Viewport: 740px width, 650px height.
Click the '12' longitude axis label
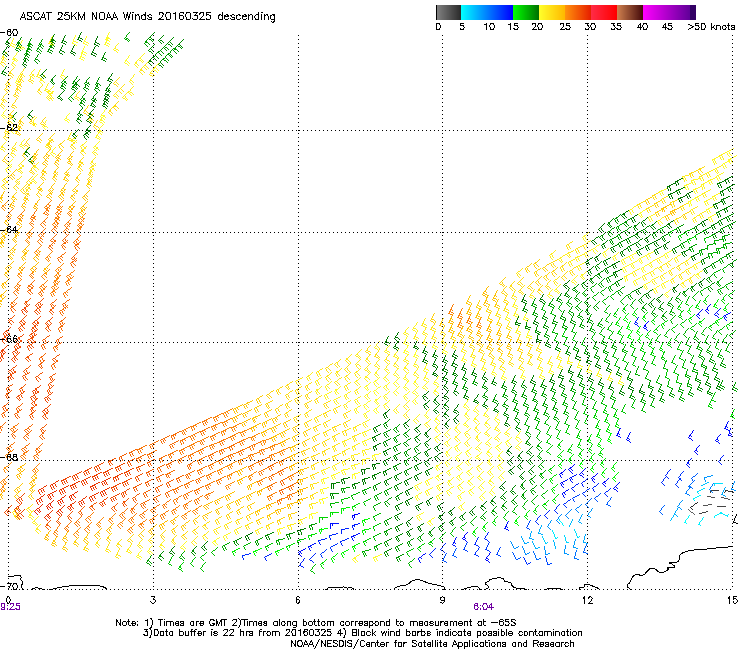click(x=587, y=600)
